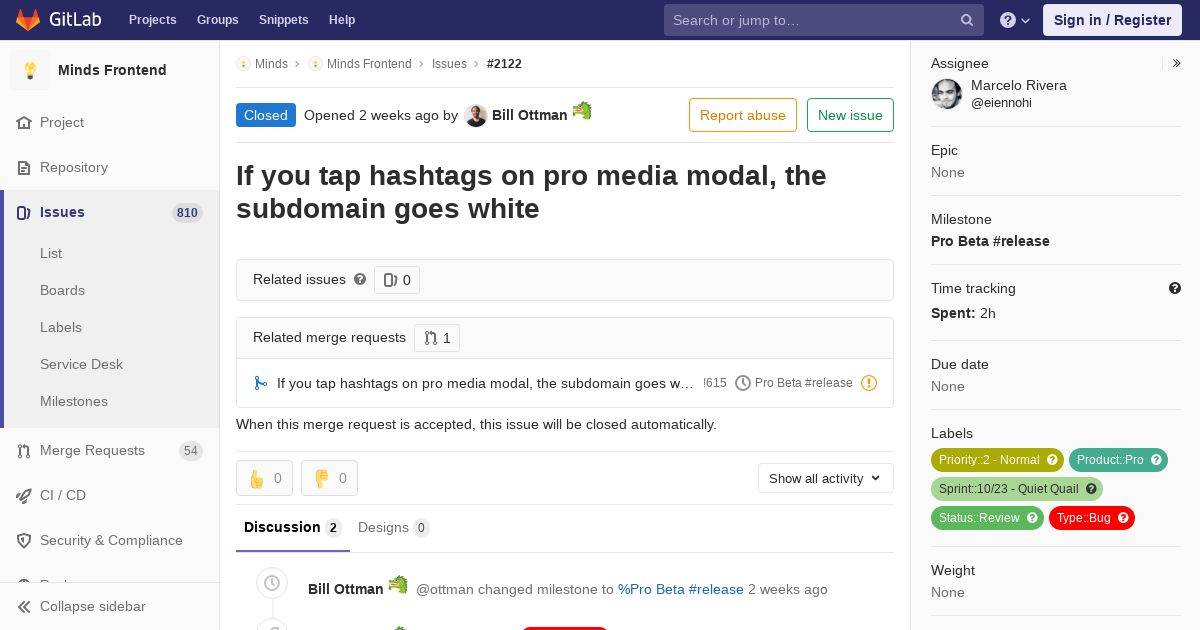Click the %Pro Beta #release activity link
1200x630 pixels.
(681, 589)
